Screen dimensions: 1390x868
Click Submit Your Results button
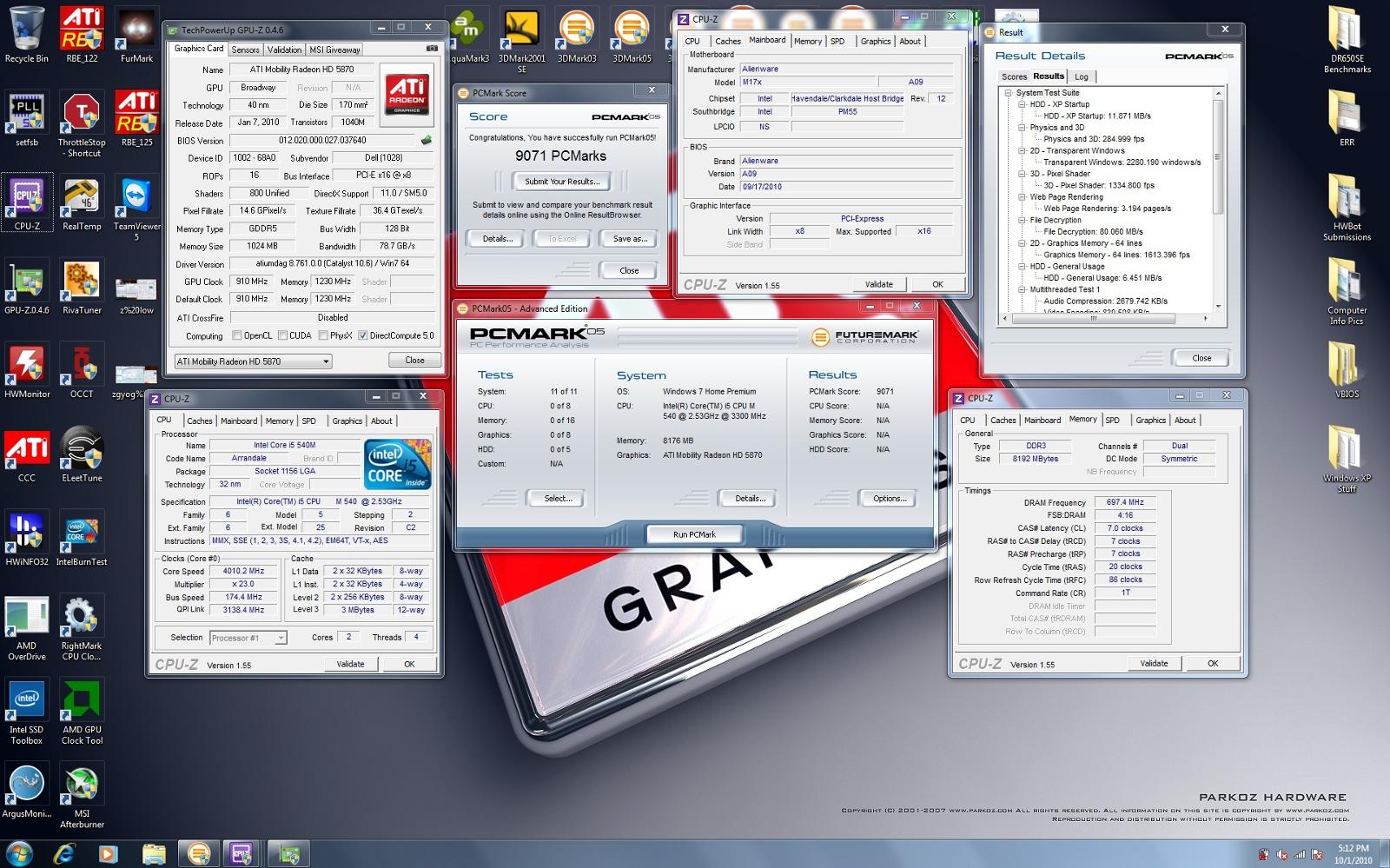[x=561, y=182]
